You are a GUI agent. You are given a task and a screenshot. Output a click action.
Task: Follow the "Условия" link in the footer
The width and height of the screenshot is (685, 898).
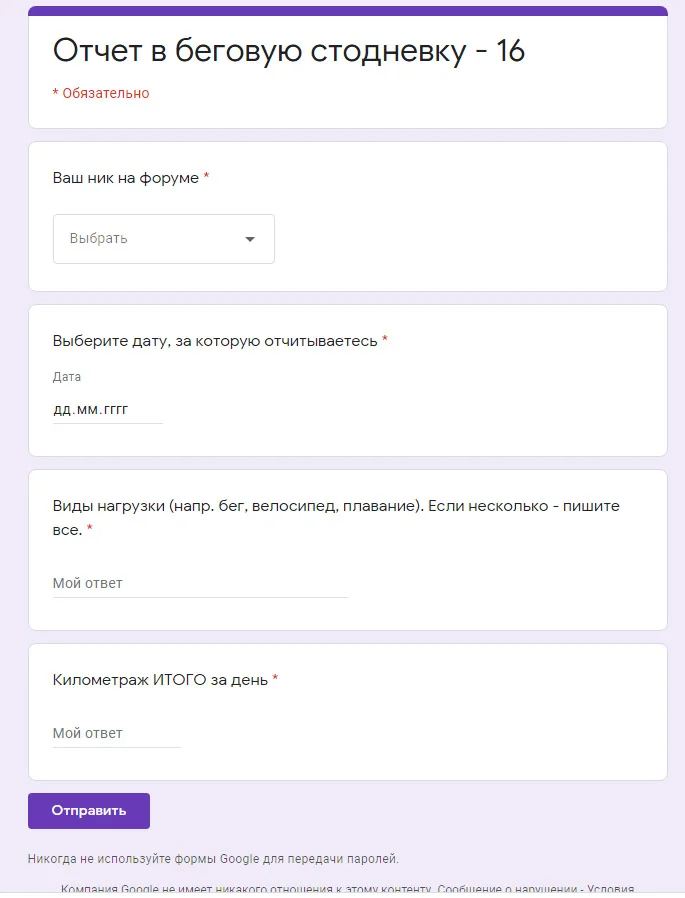[x=610, y=889]
